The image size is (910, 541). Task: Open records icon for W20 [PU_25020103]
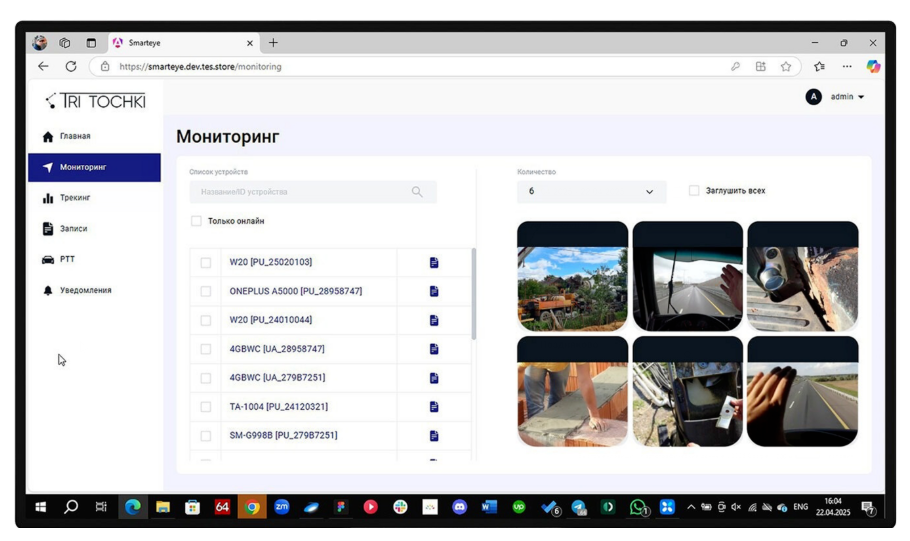[x=434, y=262]
